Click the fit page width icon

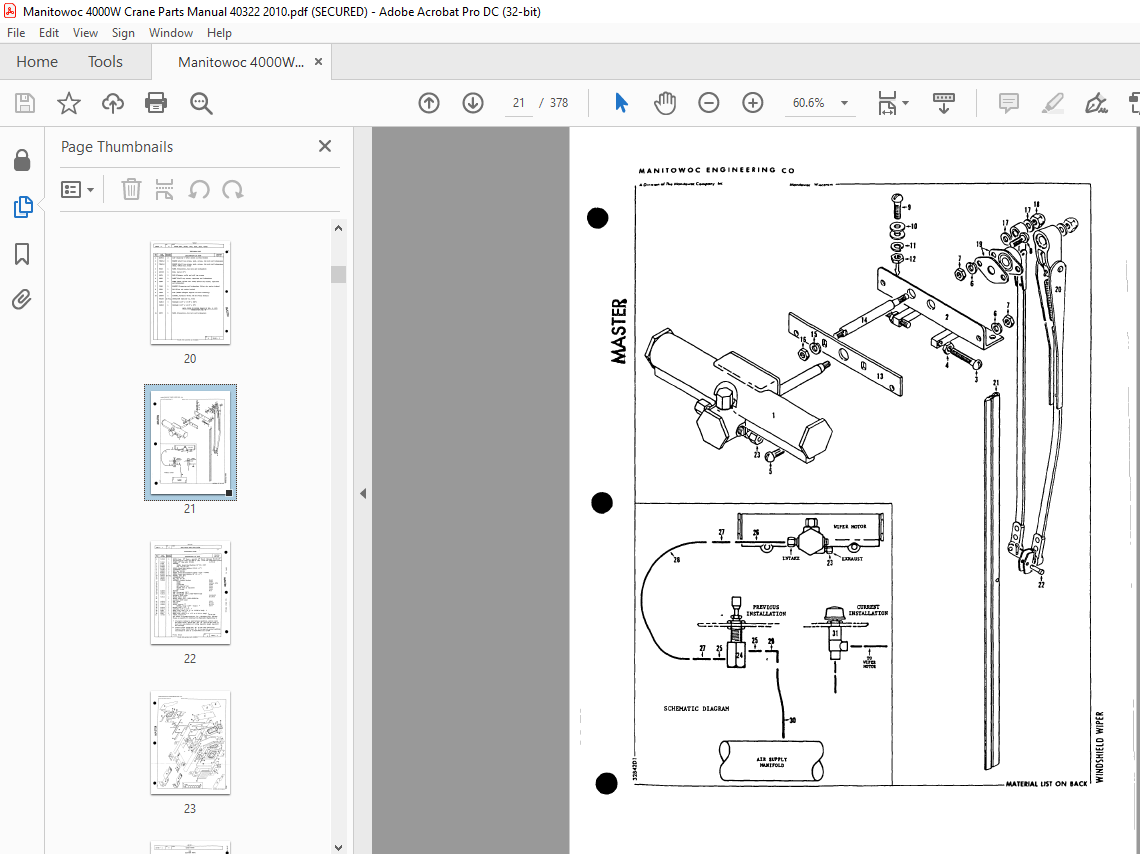pos(887,103)
